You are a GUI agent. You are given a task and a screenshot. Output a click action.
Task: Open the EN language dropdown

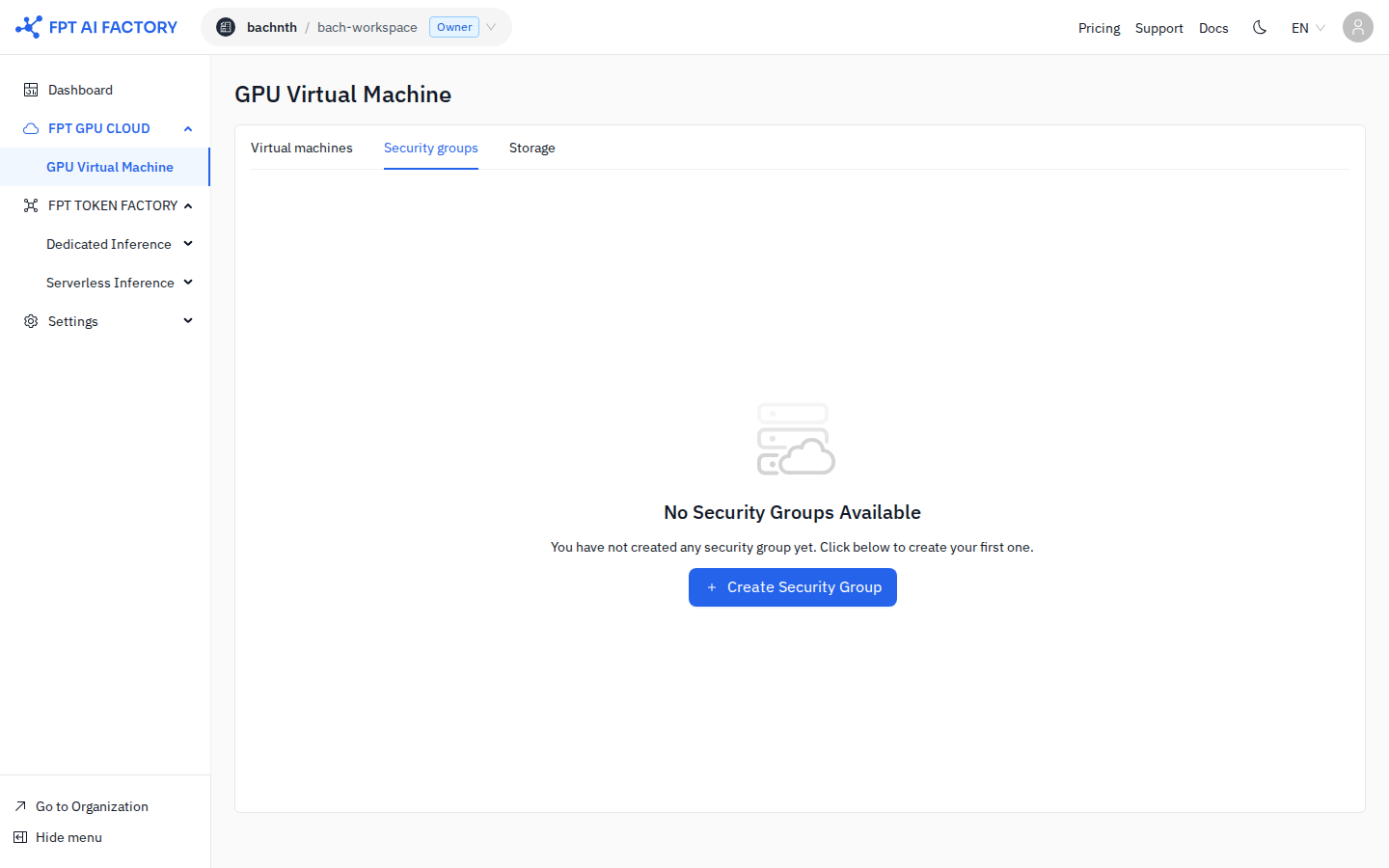coord(1308,27)
